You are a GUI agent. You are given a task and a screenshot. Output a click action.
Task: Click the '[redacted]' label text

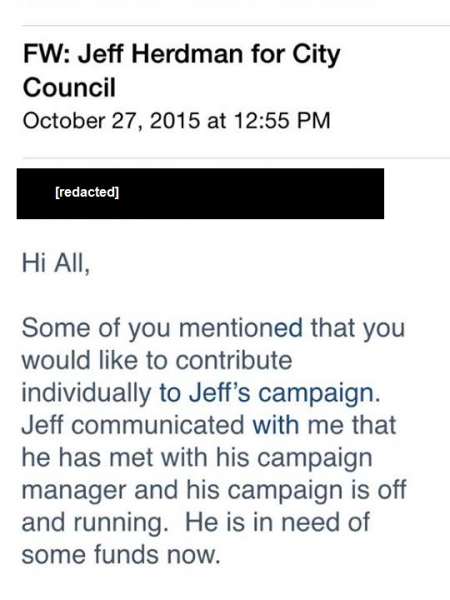(x=87, y=192)
